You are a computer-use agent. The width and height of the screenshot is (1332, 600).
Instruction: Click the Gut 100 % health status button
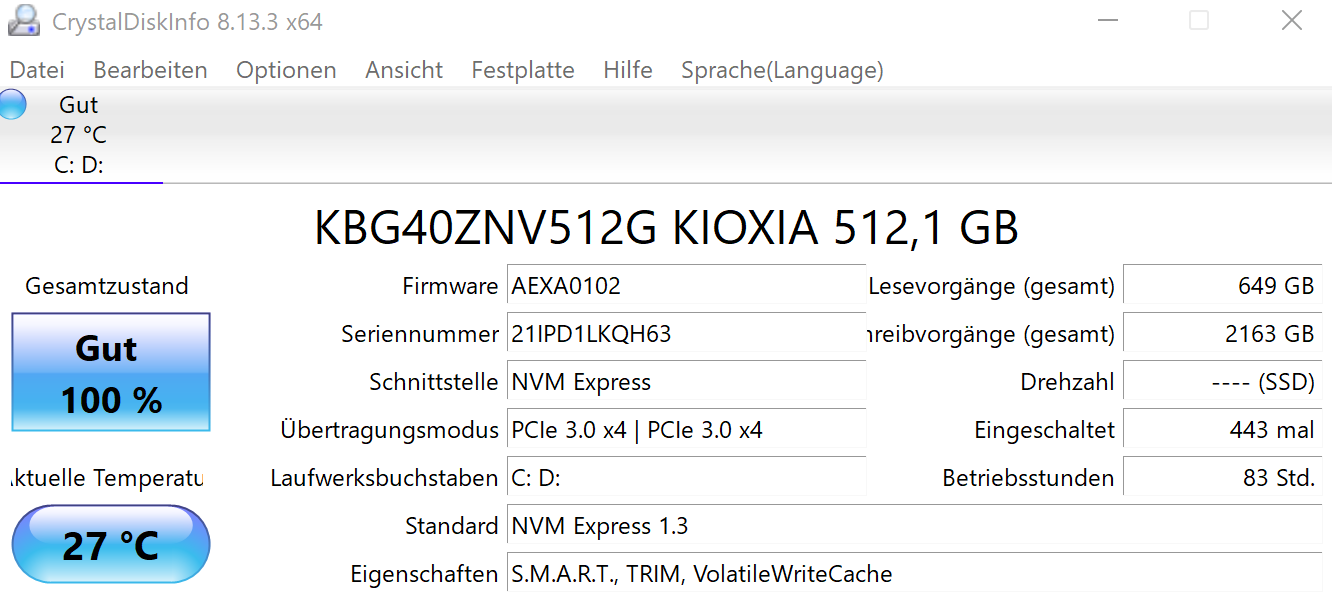click(111, 373)
